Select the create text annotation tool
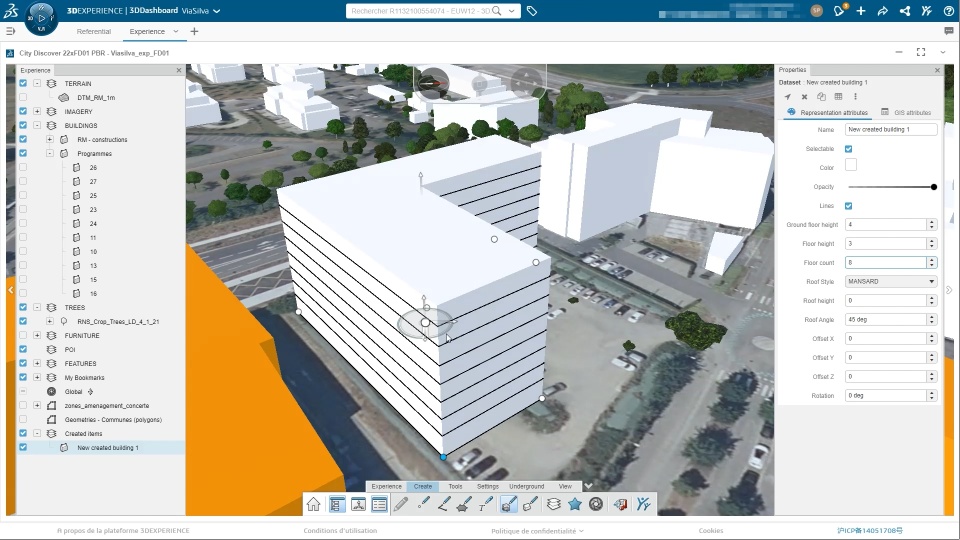The width and height of the screenshot is (960, 540). click(x=486, y=504)
